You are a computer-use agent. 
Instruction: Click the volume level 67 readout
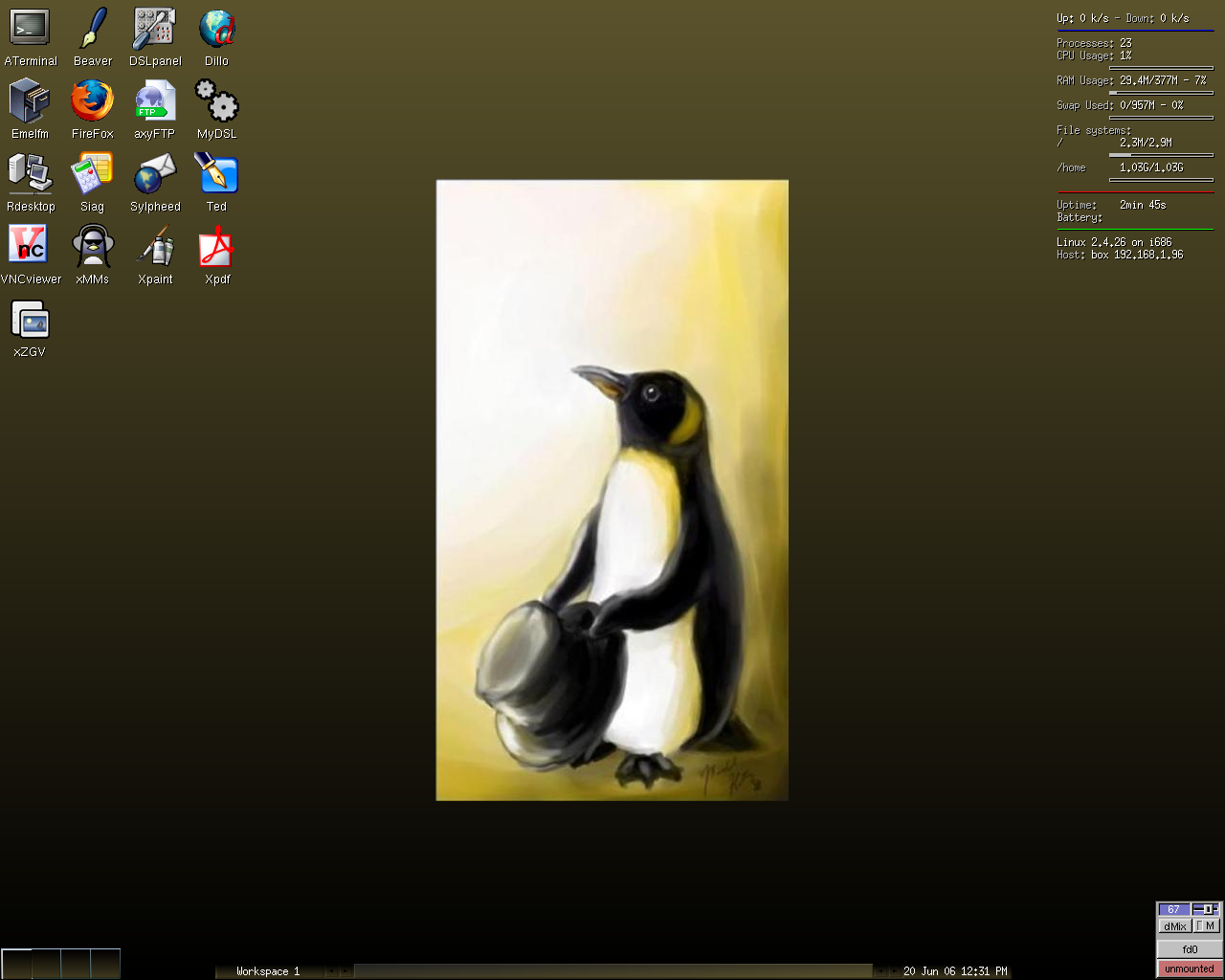pyautogui.click(x=1174, y=909)
